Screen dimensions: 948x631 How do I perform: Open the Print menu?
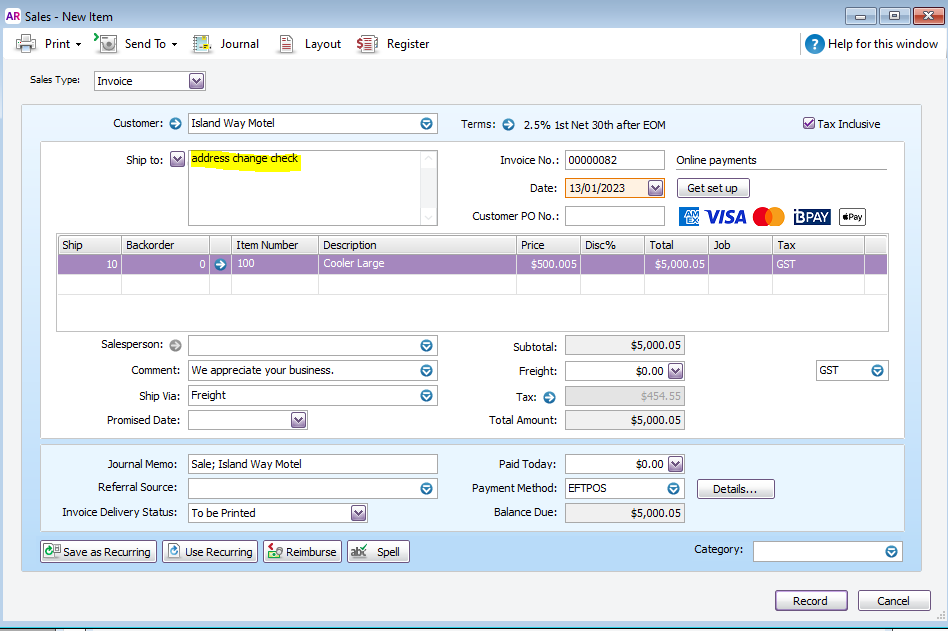pos(47,44)
